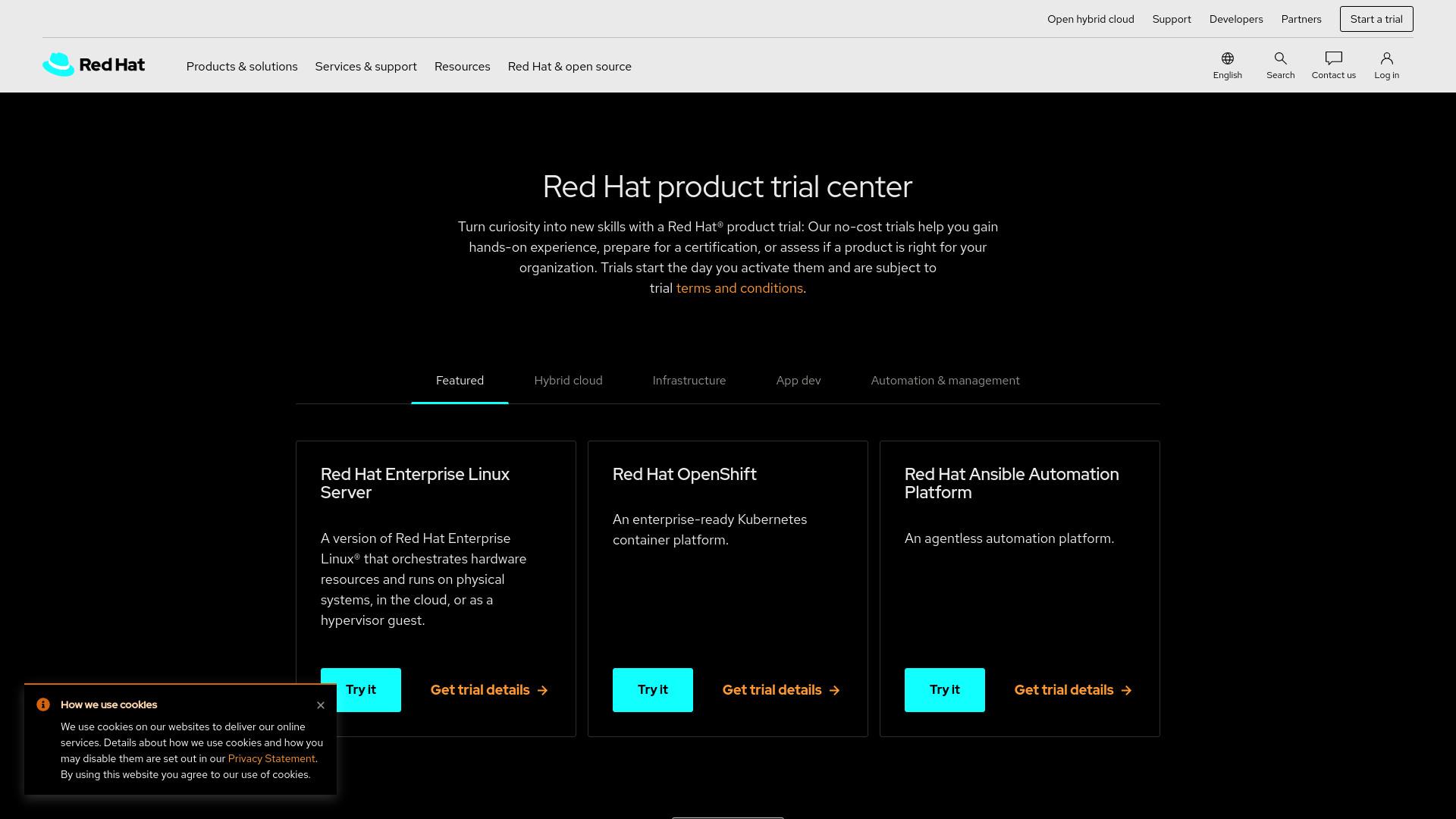Click the Start a trial button

point(1376,19)
